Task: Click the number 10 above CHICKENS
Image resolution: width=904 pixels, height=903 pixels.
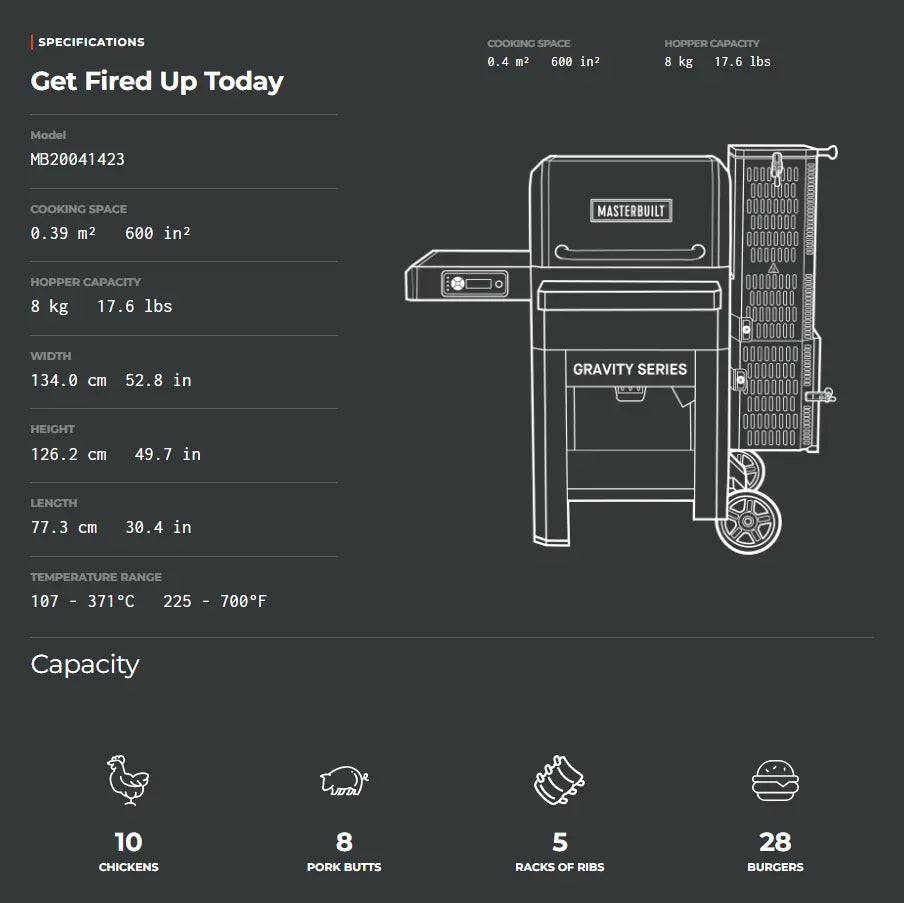Action: tap(128, 842)
